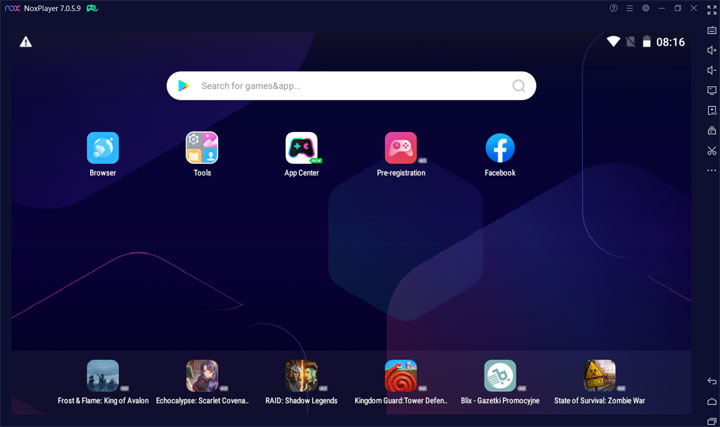Click the Echocalypse: Scarlet Covenant icon
Screen dimensions: 720x427
click(202, 376)
